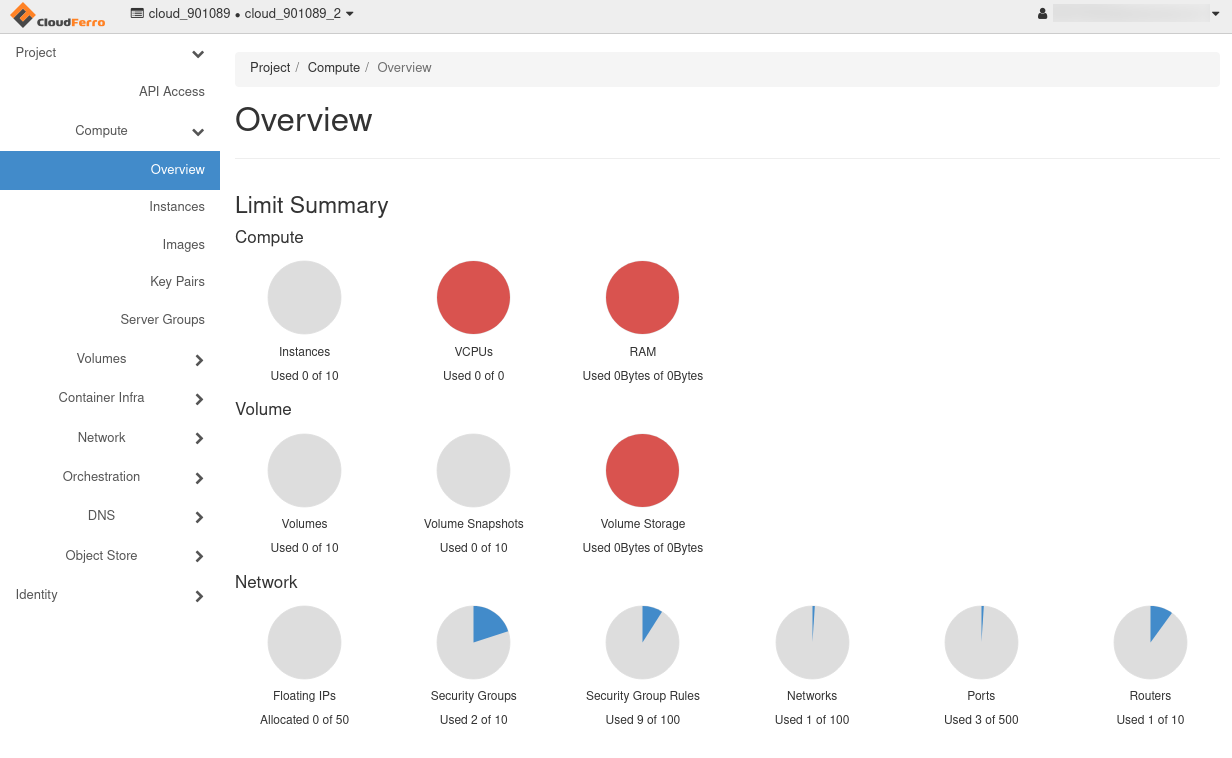Click the Compute breadcrumb link
This screenshot has height=758, width=1232.
pos(333,68)
